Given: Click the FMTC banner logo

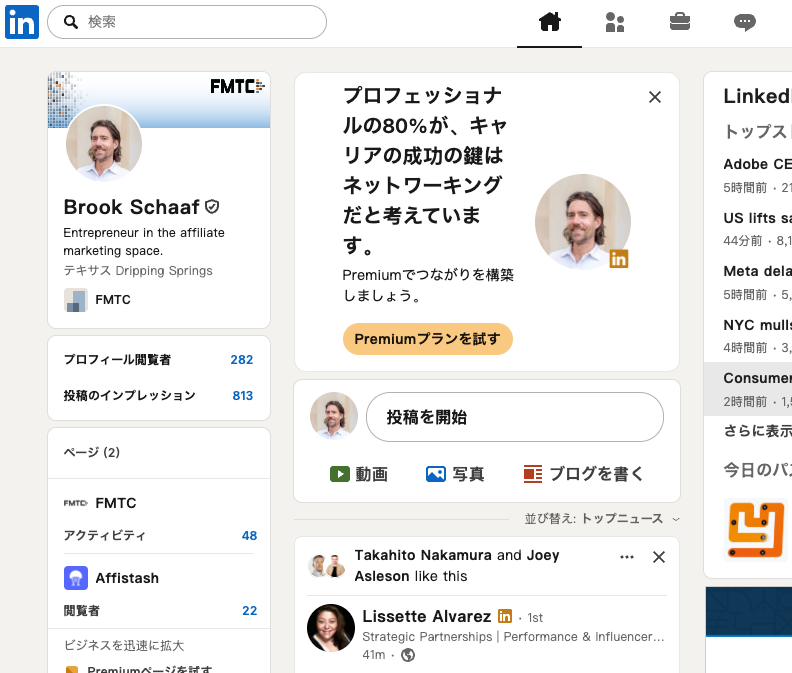Looking at the screenshot, I should (237, 86).
